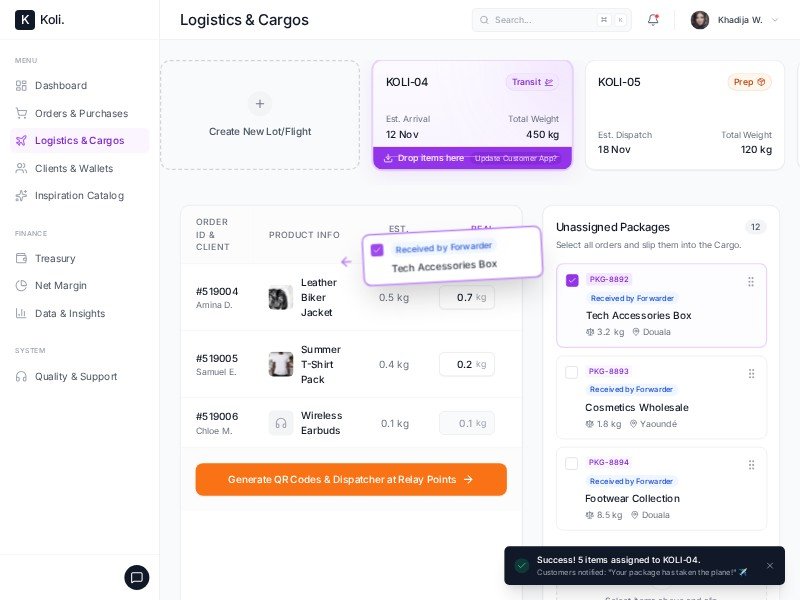This screenshot has height=600, width=800.
Task: Click the headphones thumbnail for Wireless Earbuds
Action: click(281, 423)
